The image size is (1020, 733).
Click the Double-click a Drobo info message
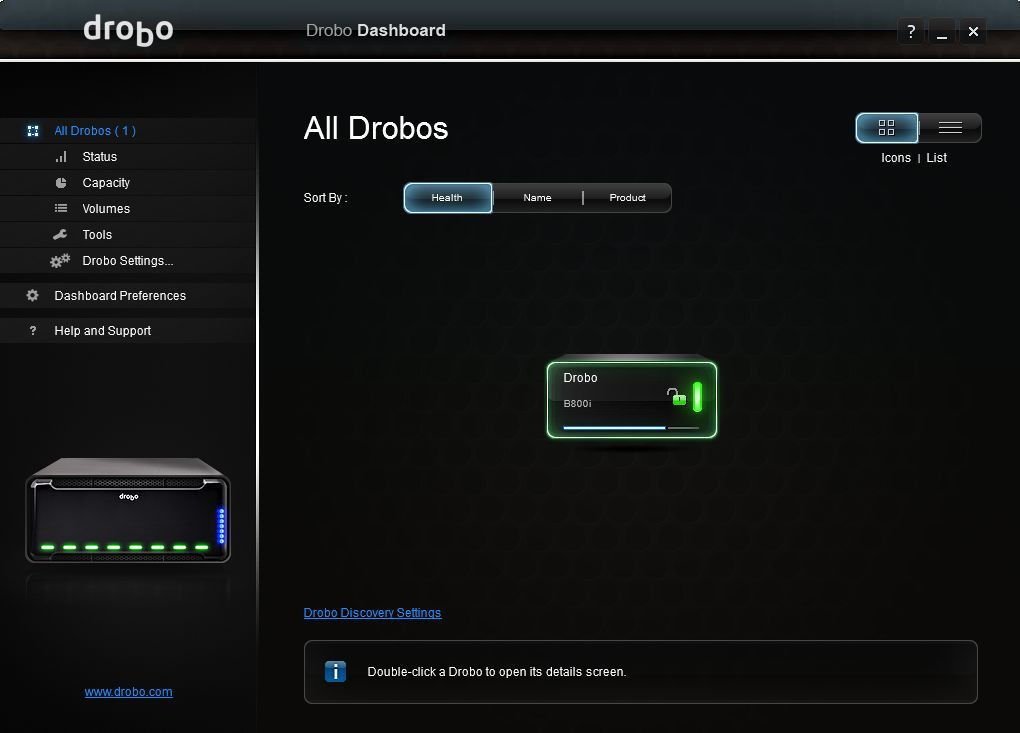click(496, 672)
